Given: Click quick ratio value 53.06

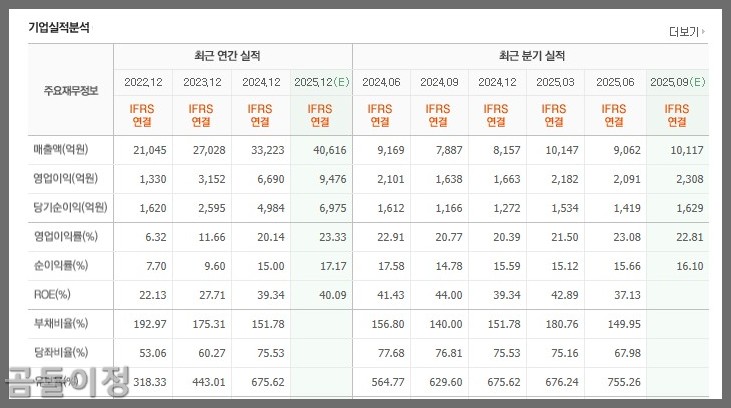Looking at the screenshot, I should click(153, 353).
